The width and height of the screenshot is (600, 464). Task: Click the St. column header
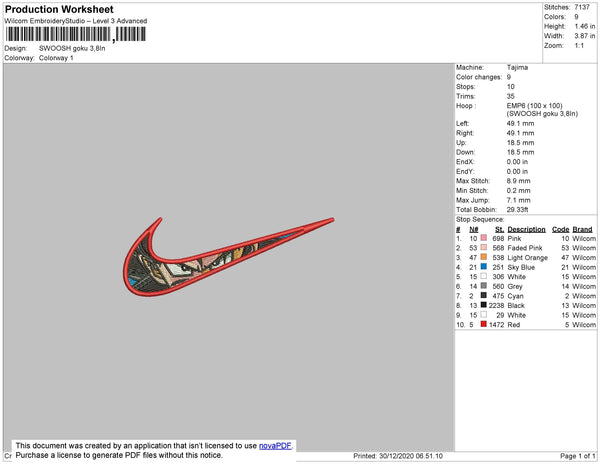point(499,229)
